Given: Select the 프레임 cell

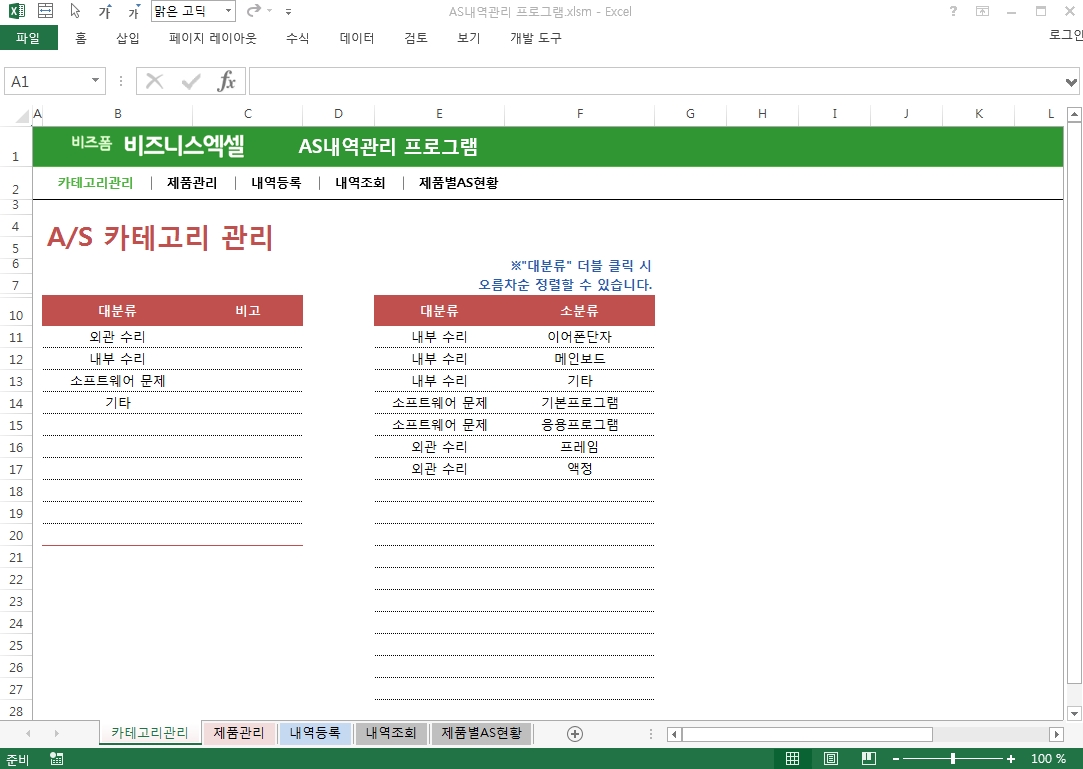Looking at the screenshot, I should (x=579, y=446).
